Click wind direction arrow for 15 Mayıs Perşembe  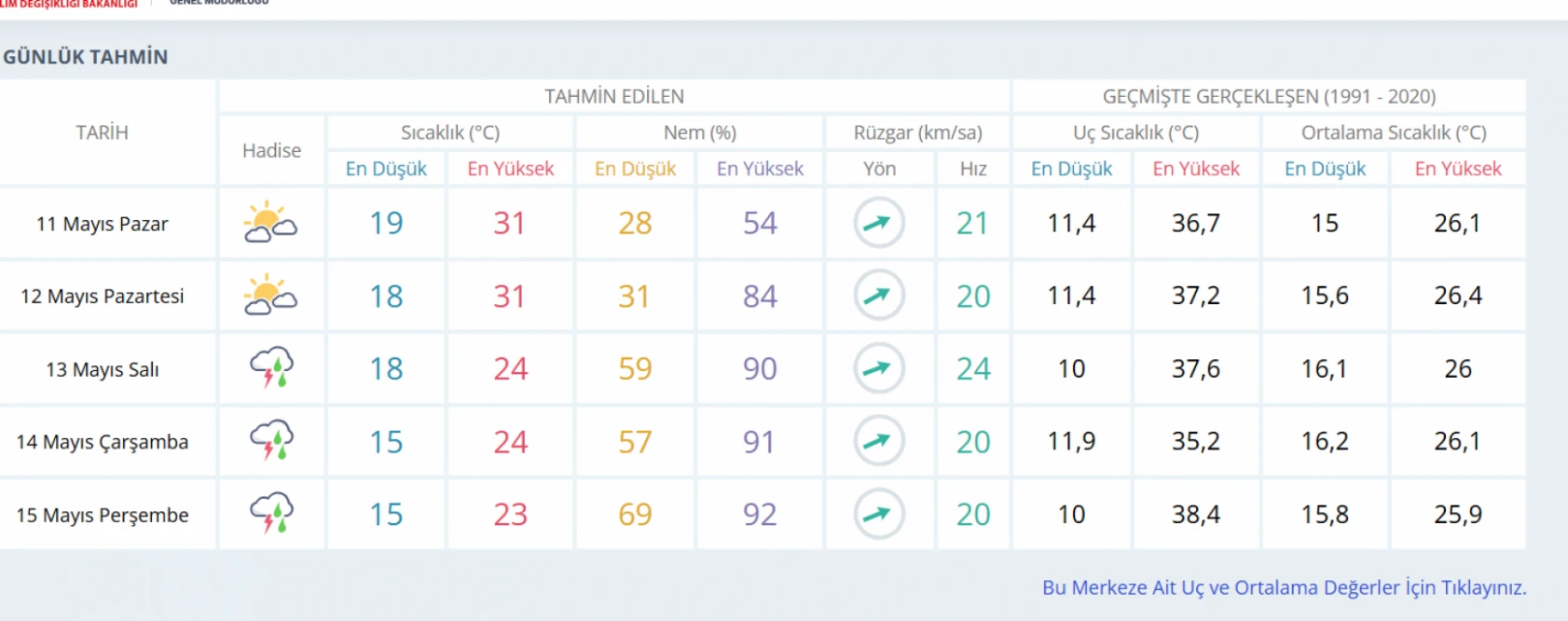pos(878,514)
